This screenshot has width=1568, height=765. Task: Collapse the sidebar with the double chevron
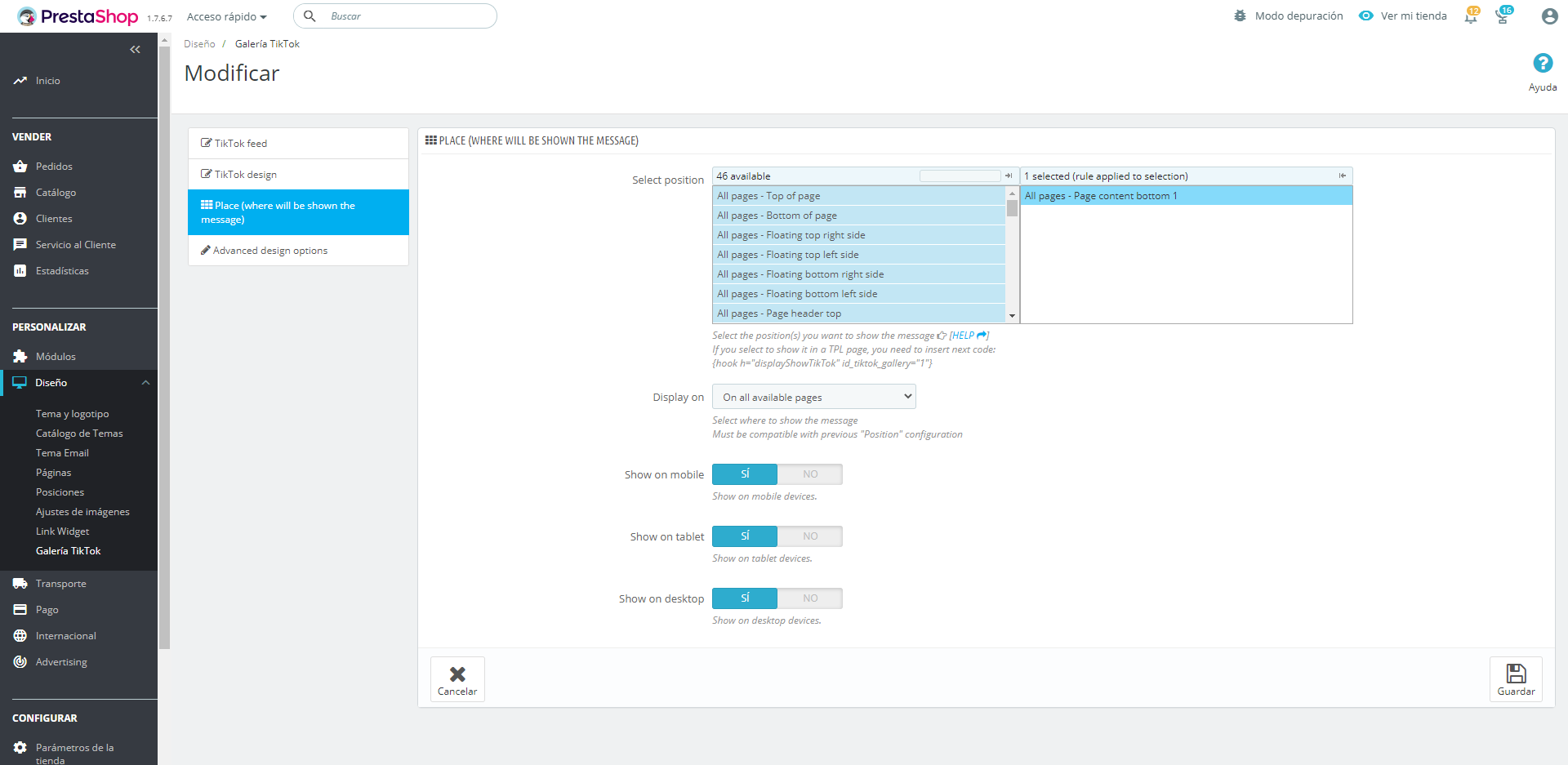click(x=136, y=50)
